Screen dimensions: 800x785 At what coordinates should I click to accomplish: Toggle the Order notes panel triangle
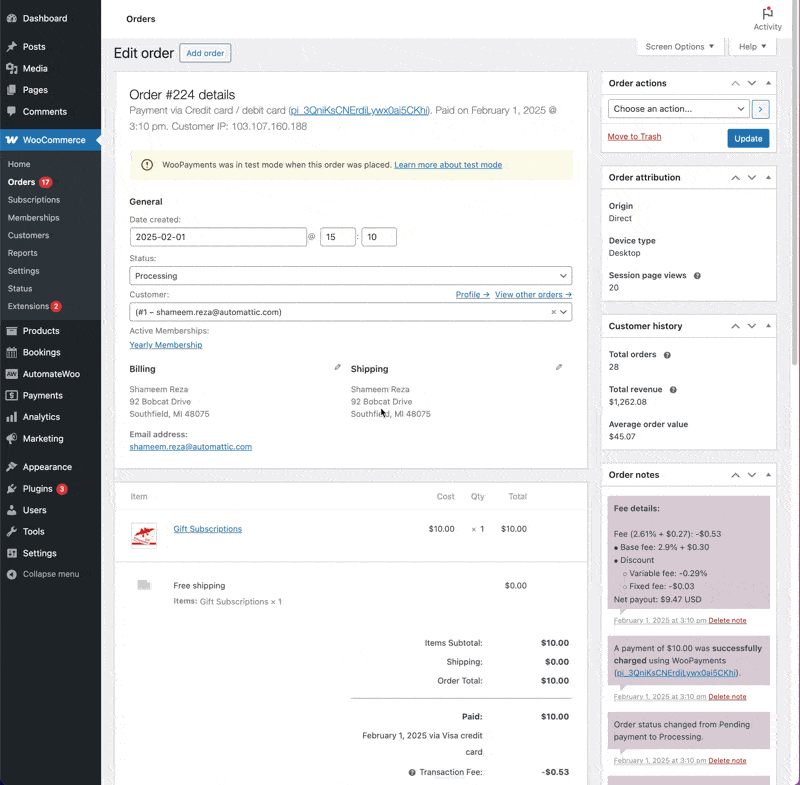point(768,475)
